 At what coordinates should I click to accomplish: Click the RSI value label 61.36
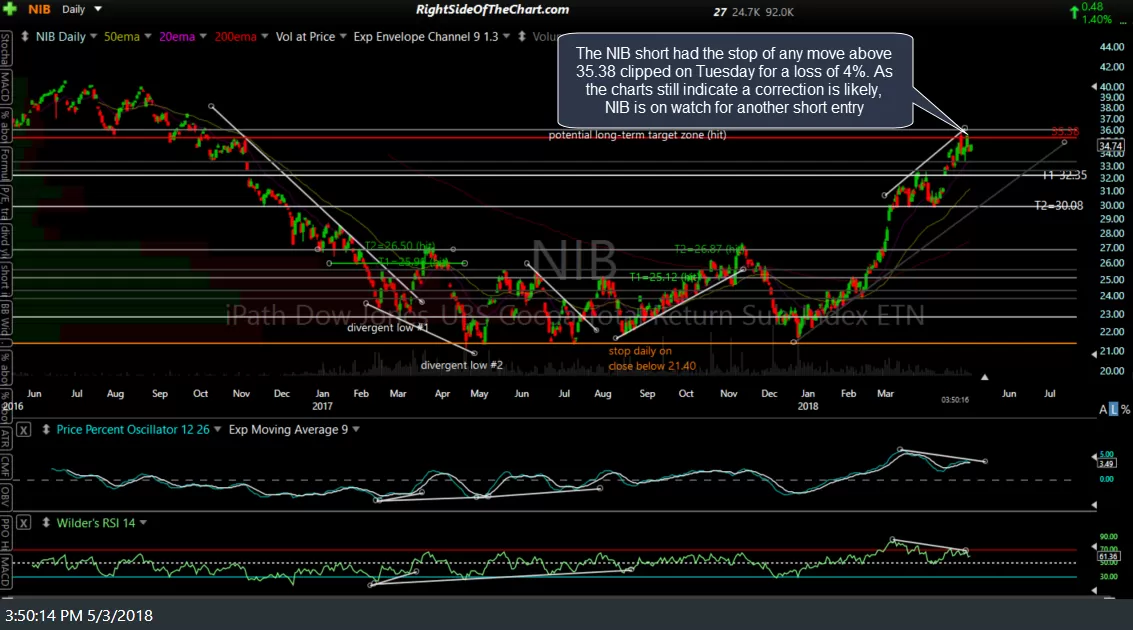point(1108,557)
